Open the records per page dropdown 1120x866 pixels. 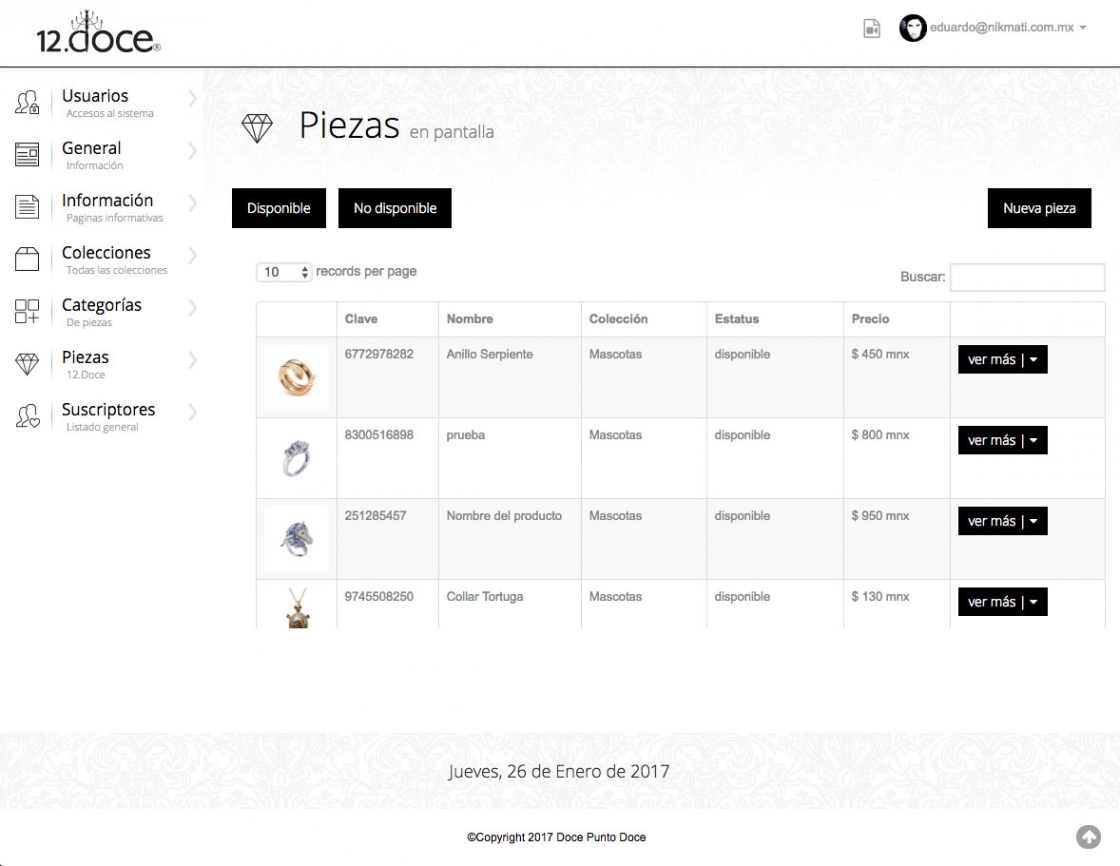(284, 272)
